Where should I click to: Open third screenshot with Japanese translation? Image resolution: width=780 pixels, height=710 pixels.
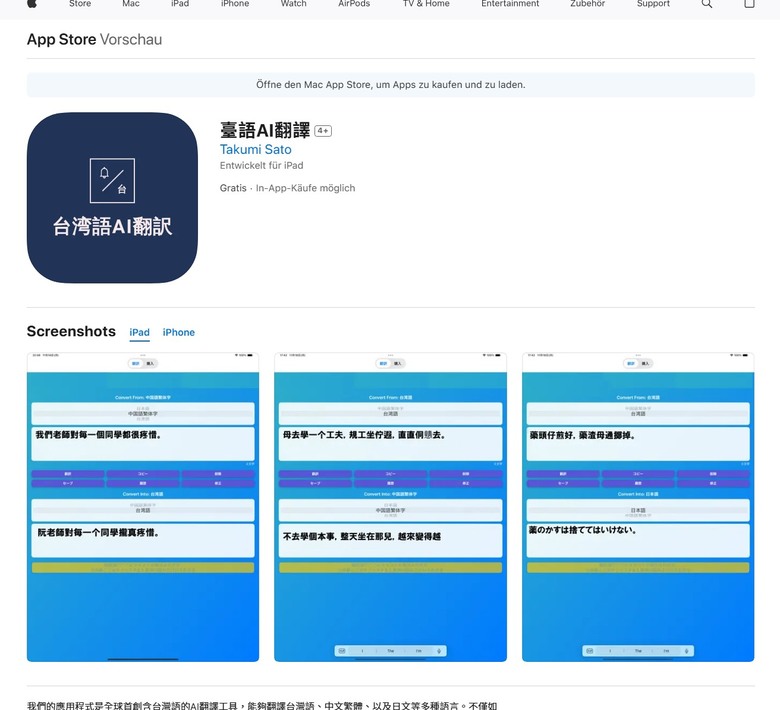tap(638, 507)
